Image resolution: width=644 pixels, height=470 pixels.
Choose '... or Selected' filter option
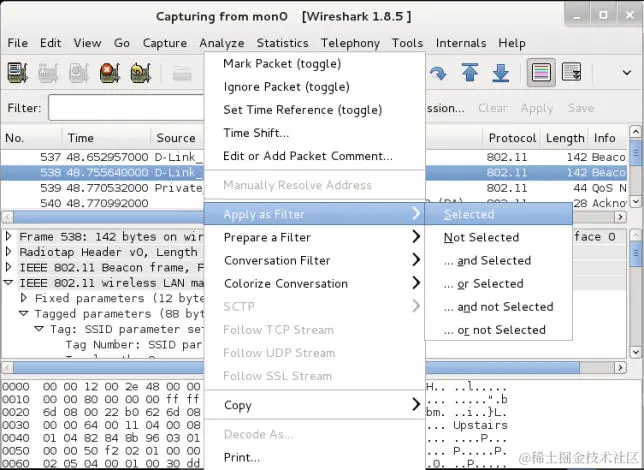pos(499,283)
